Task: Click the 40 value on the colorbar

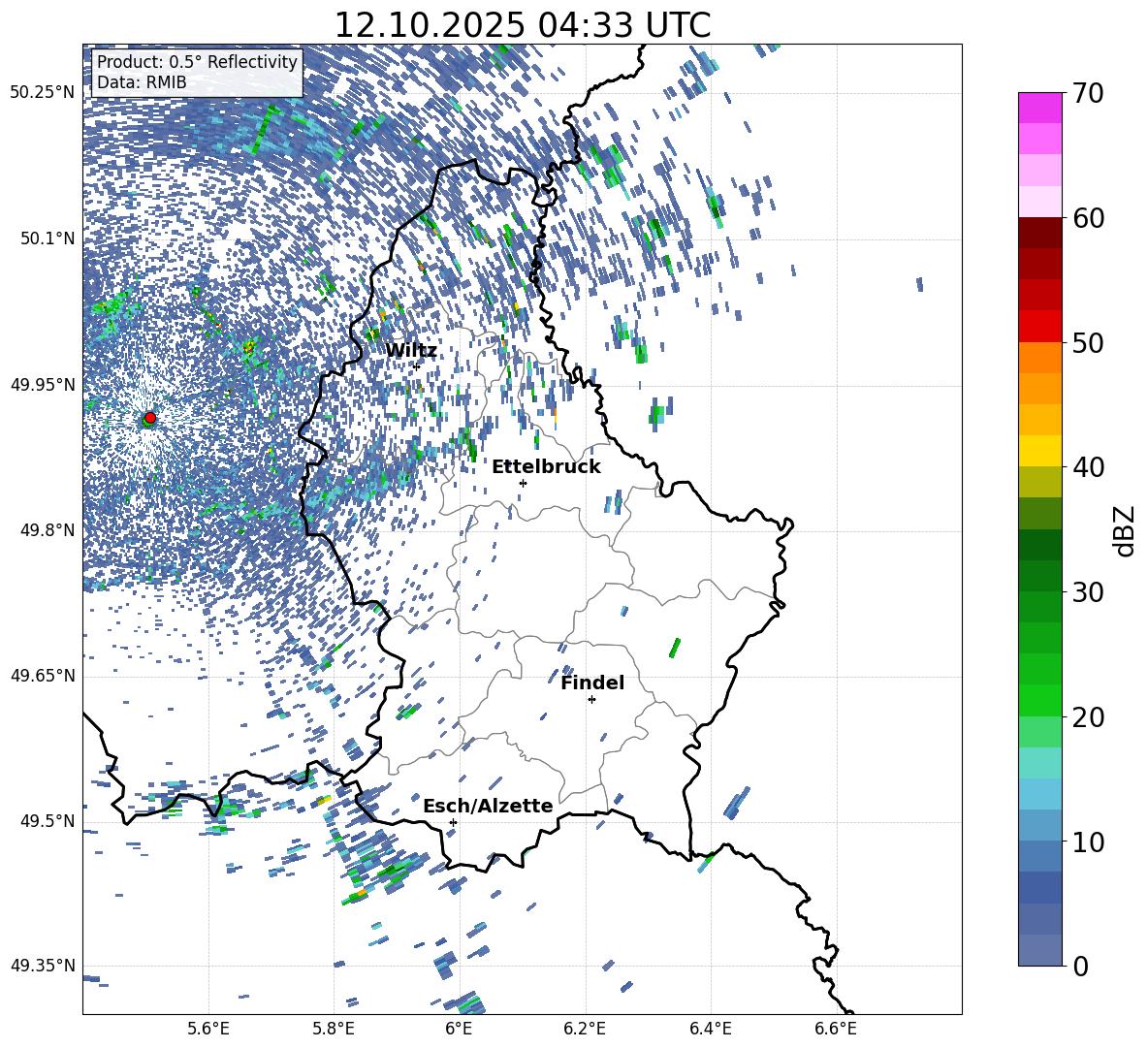Action: tap(1087, 467)
